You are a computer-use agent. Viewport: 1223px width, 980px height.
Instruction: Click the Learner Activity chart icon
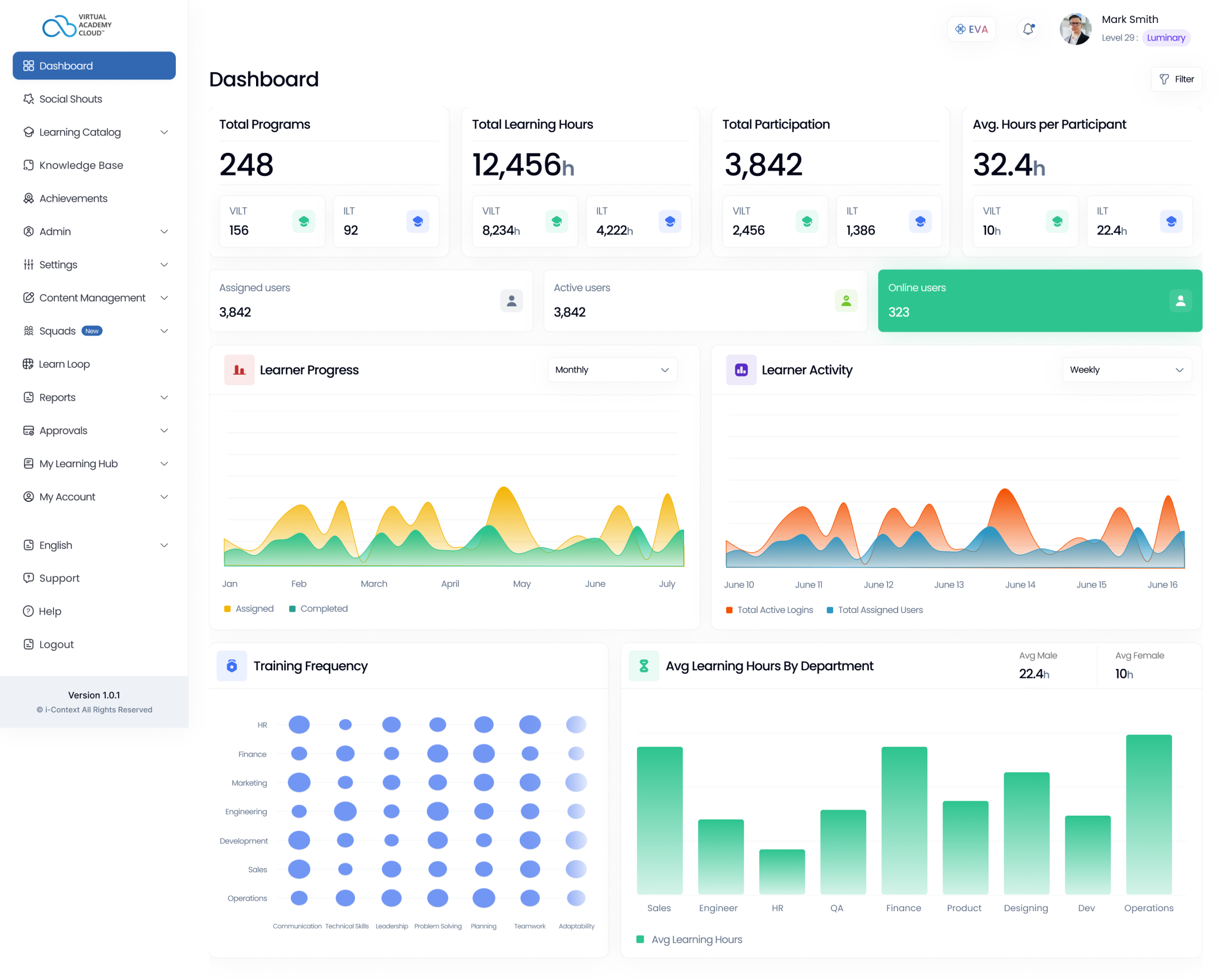pos(741,370)
